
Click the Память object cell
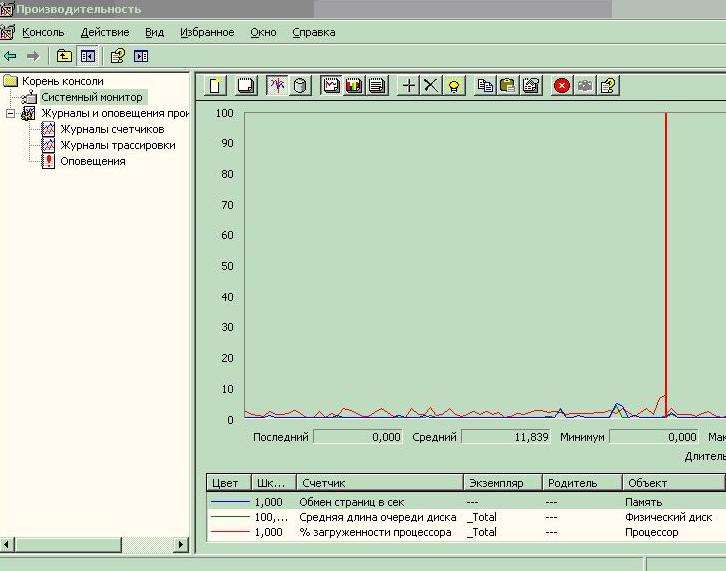[x=644, y=502]
